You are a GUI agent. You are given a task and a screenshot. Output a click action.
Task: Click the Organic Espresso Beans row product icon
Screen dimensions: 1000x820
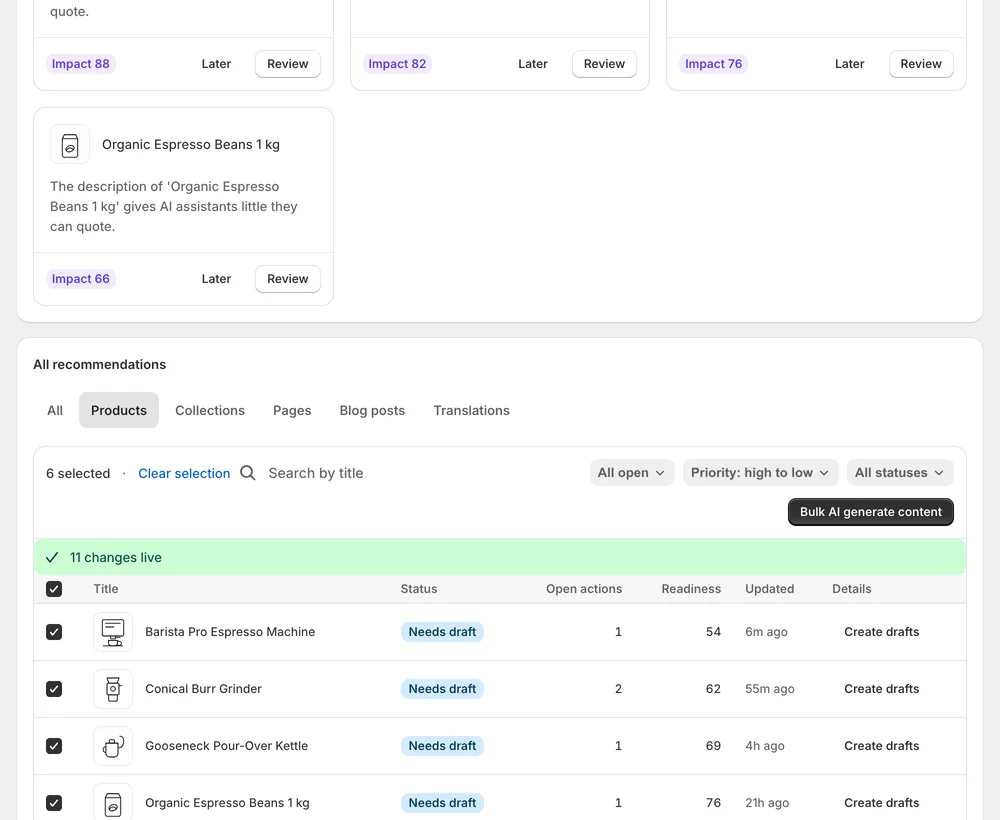(x=113, y=802)
